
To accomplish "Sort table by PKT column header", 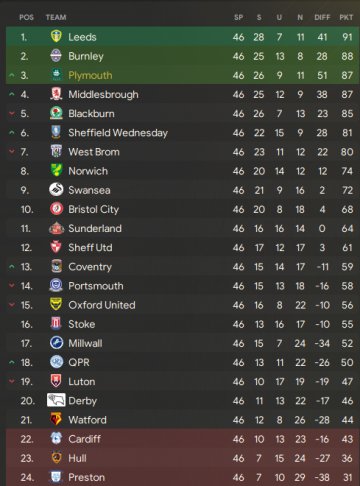I will 346,17.
